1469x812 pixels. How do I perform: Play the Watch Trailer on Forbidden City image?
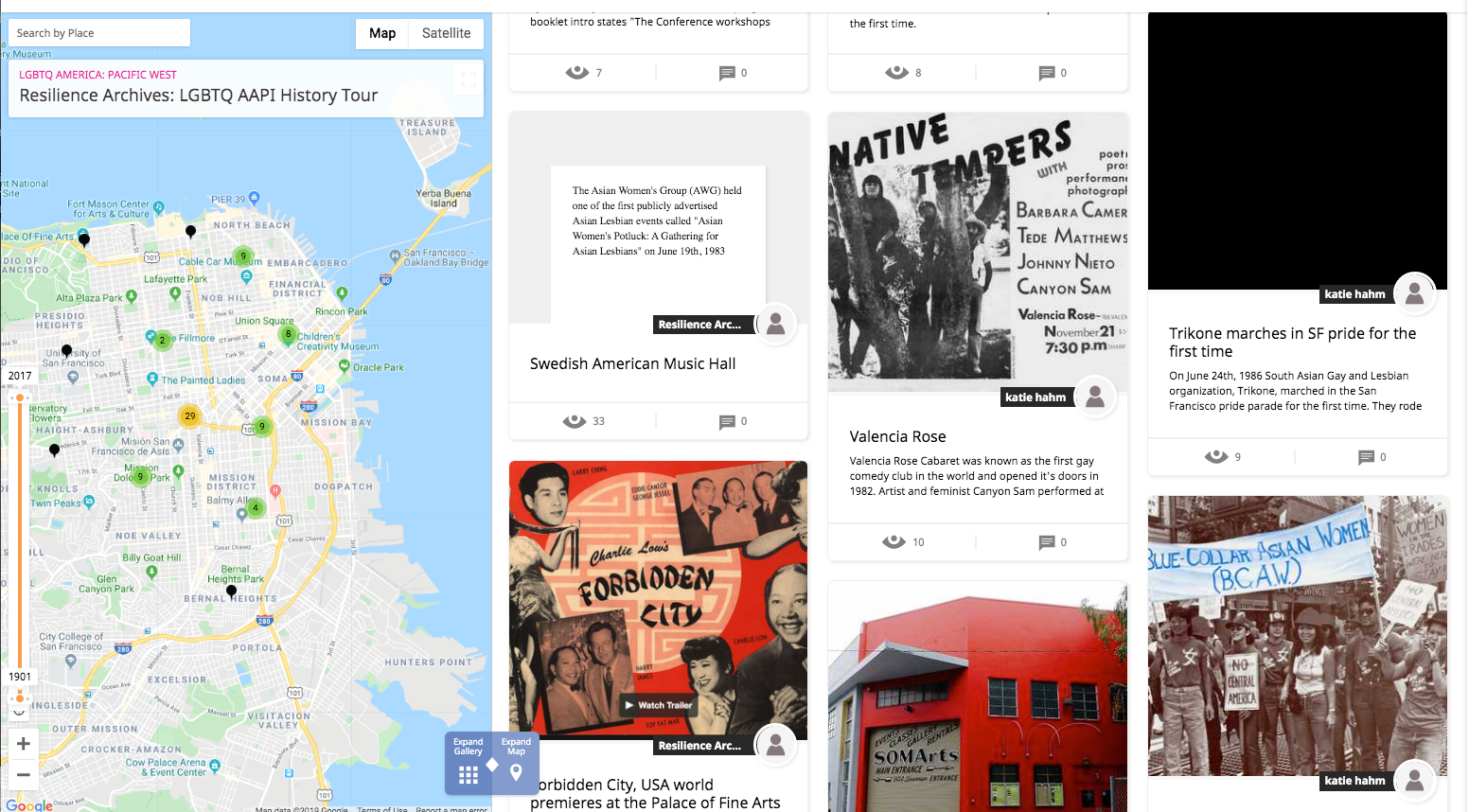(x=658, y=705)
